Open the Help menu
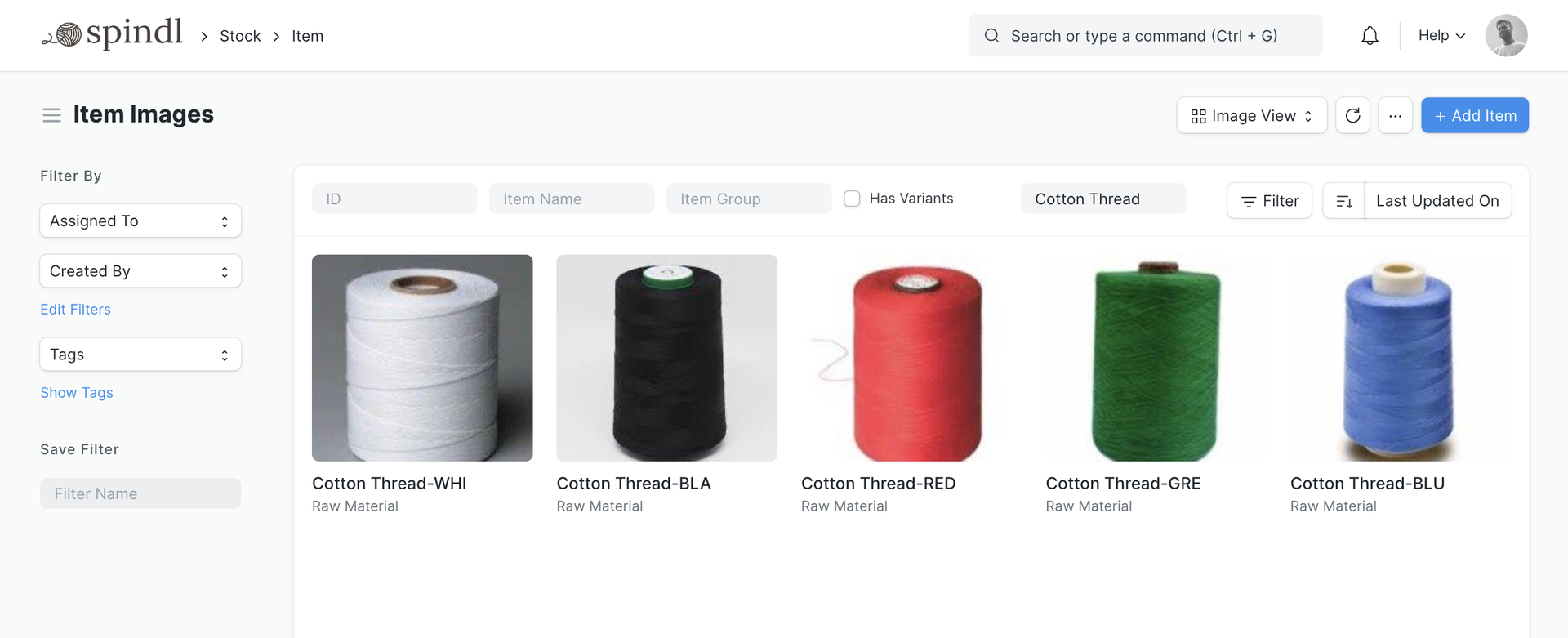 (1440, 35)
